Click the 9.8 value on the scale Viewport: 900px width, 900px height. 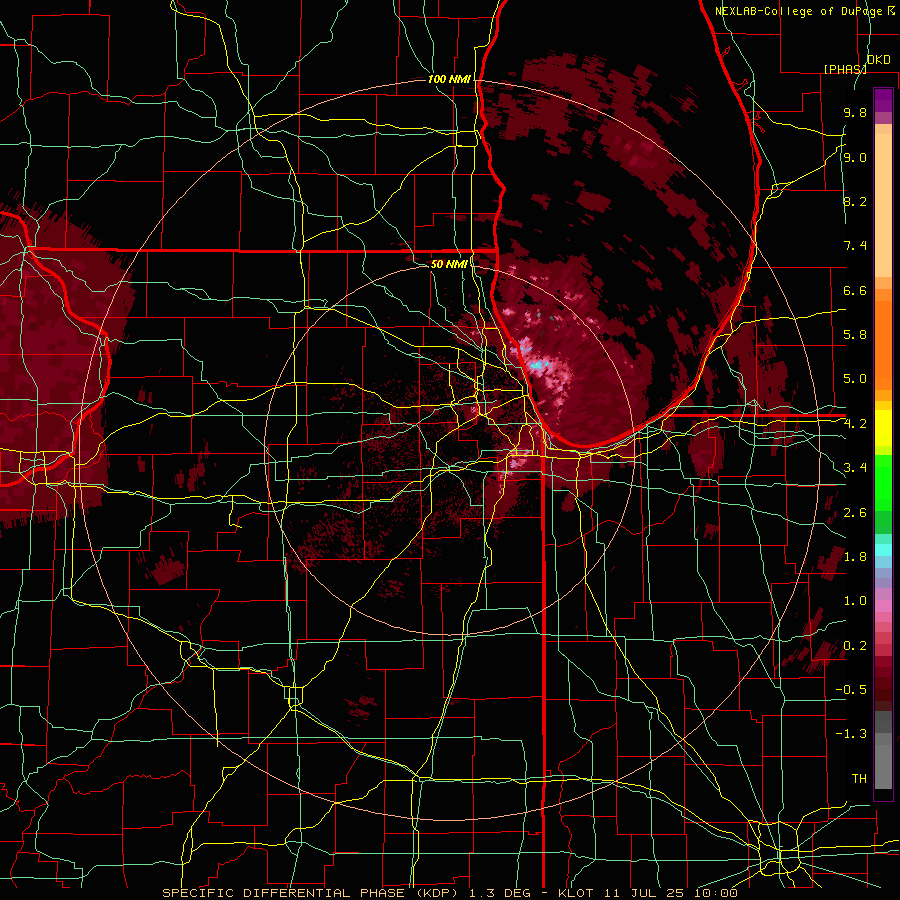855,112
